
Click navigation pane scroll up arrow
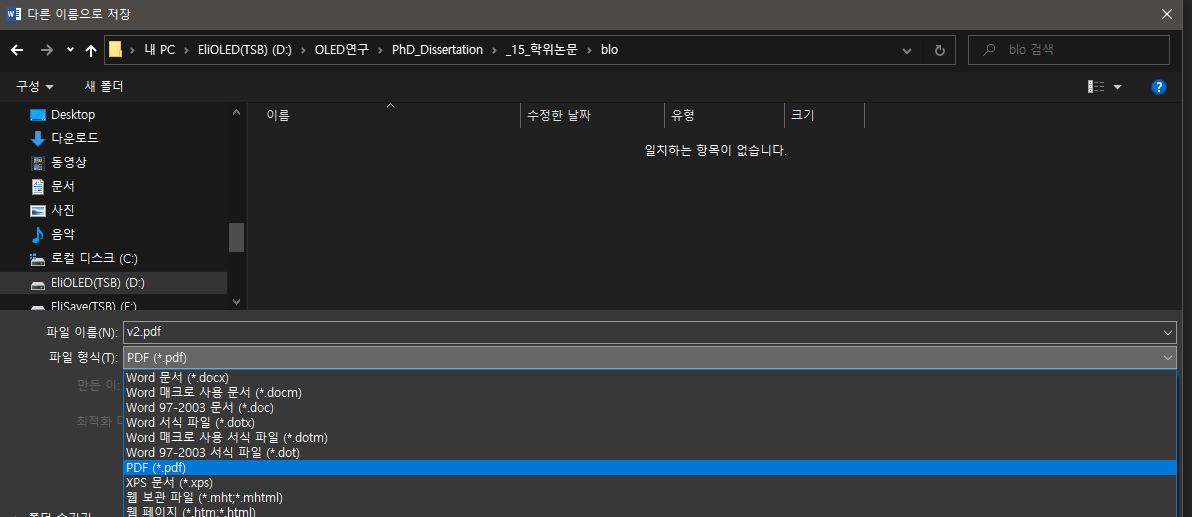click(236, 112)
